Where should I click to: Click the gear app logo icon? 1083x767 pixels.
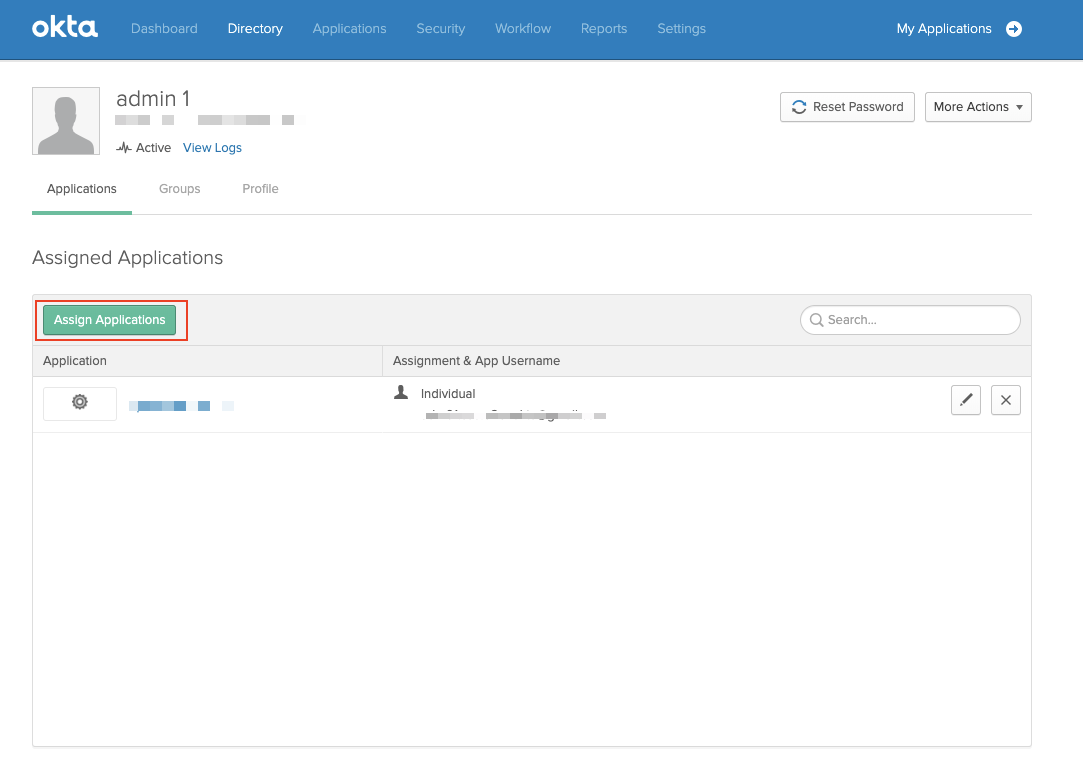pyautogui.click(x=80, y=402)
